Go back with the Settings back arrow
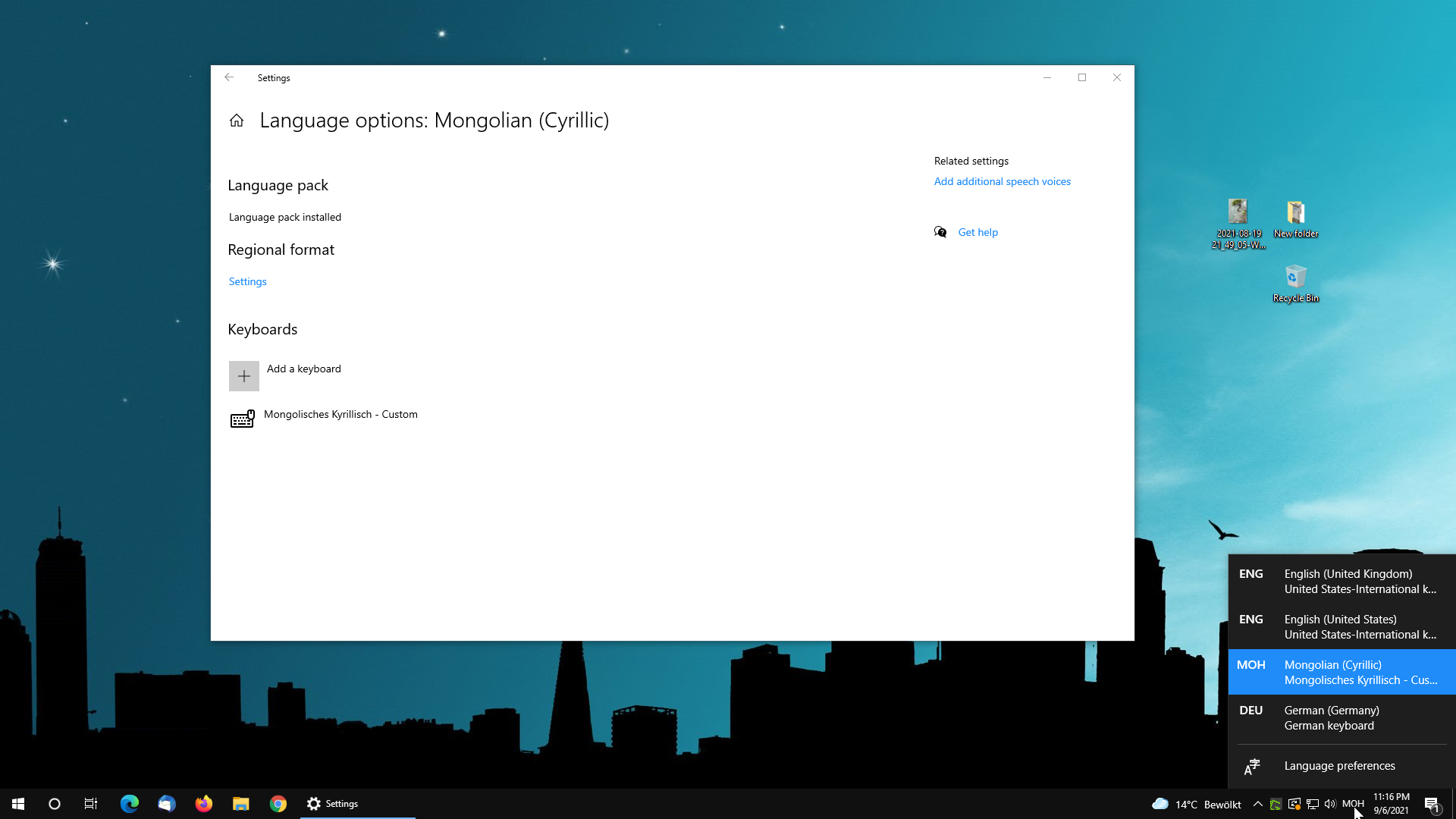 coord(229,77)
